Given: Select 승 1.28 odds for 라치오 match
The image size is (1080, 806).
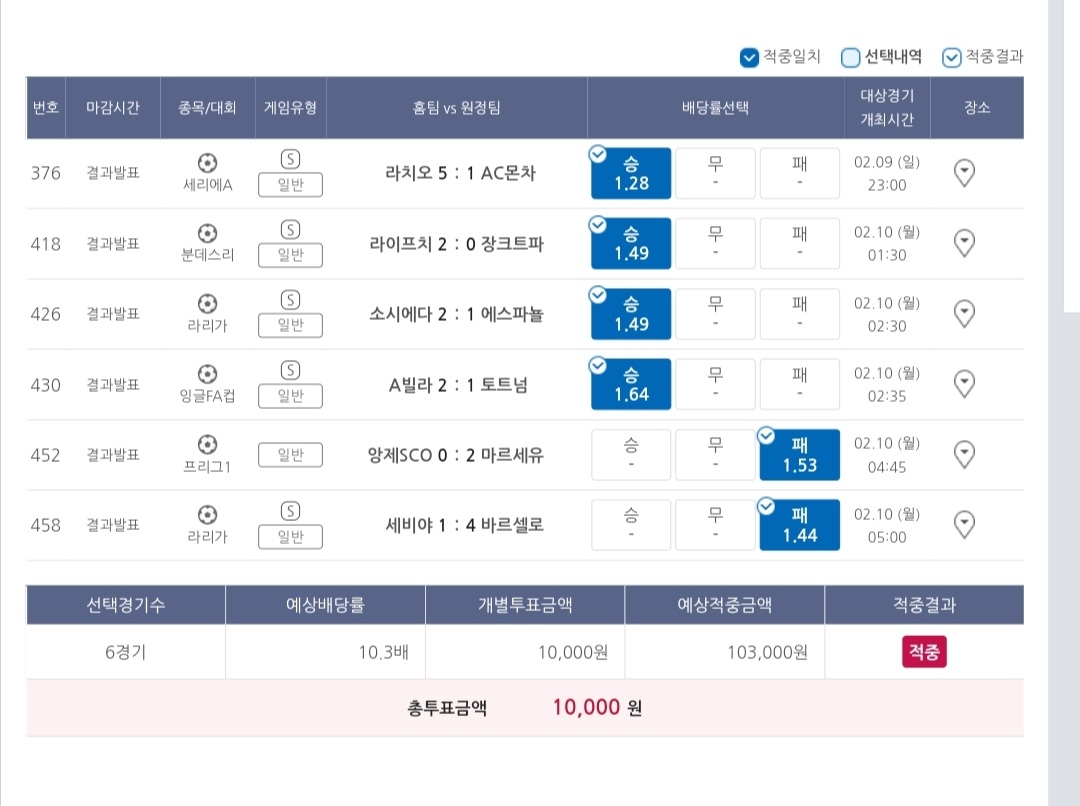Looking at the screenshot, I should point(631,173).
